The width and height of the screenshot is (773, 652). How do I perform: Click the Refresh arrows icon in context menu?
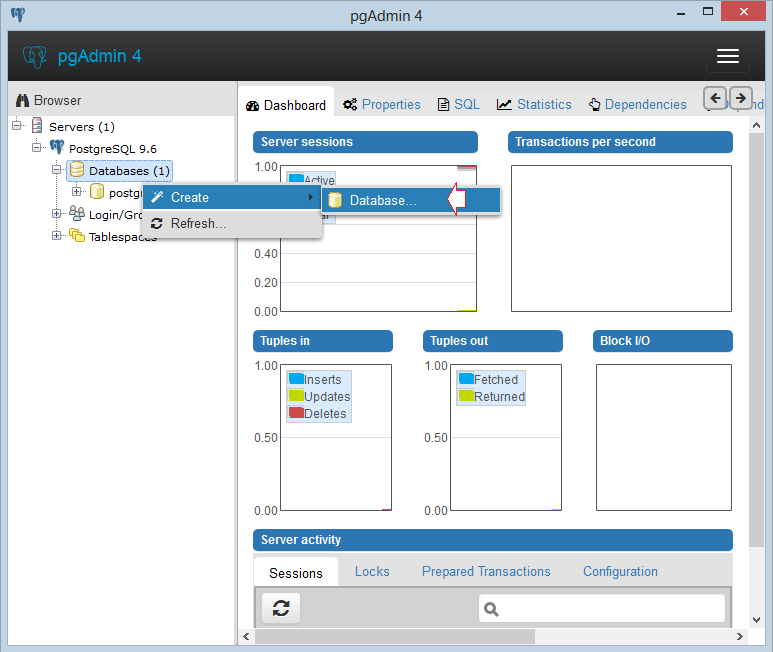(157, 224)
